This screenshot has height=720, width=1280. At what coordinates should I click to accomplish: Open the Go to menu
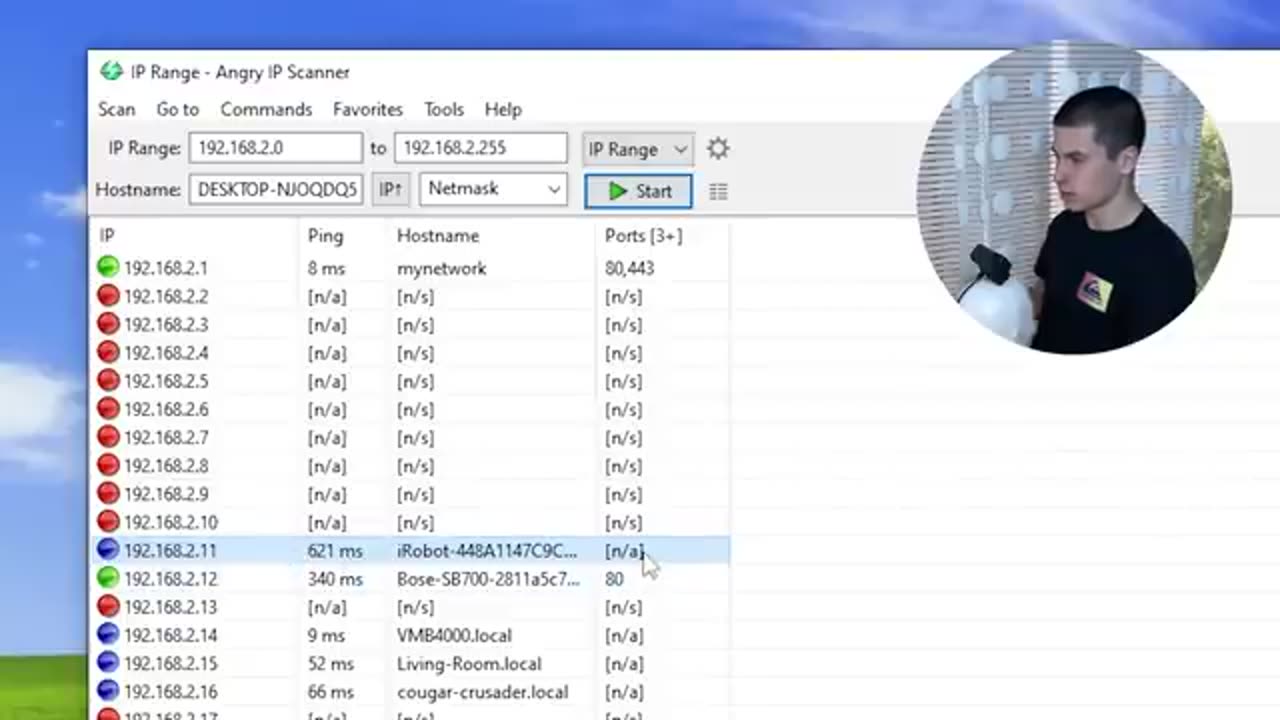178,109
